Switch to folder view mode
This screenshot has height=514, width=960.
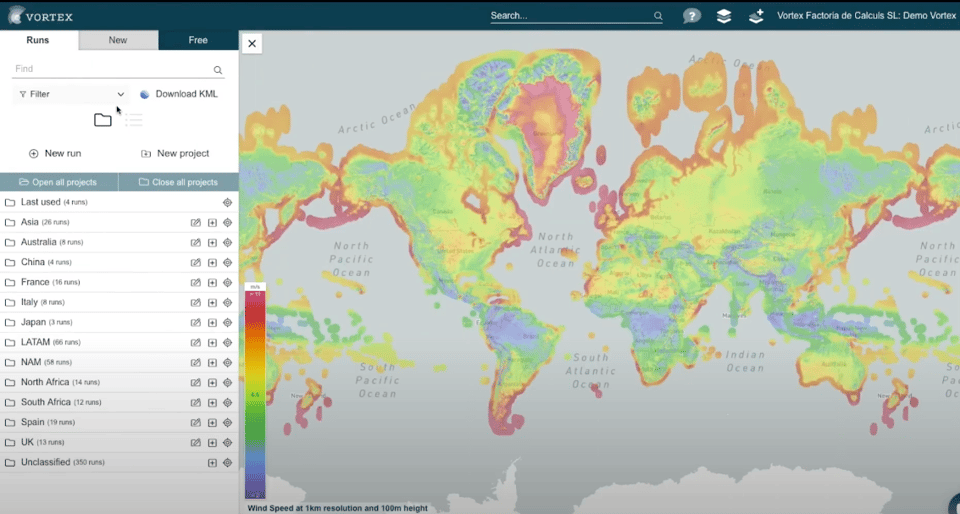coord(102,120)
